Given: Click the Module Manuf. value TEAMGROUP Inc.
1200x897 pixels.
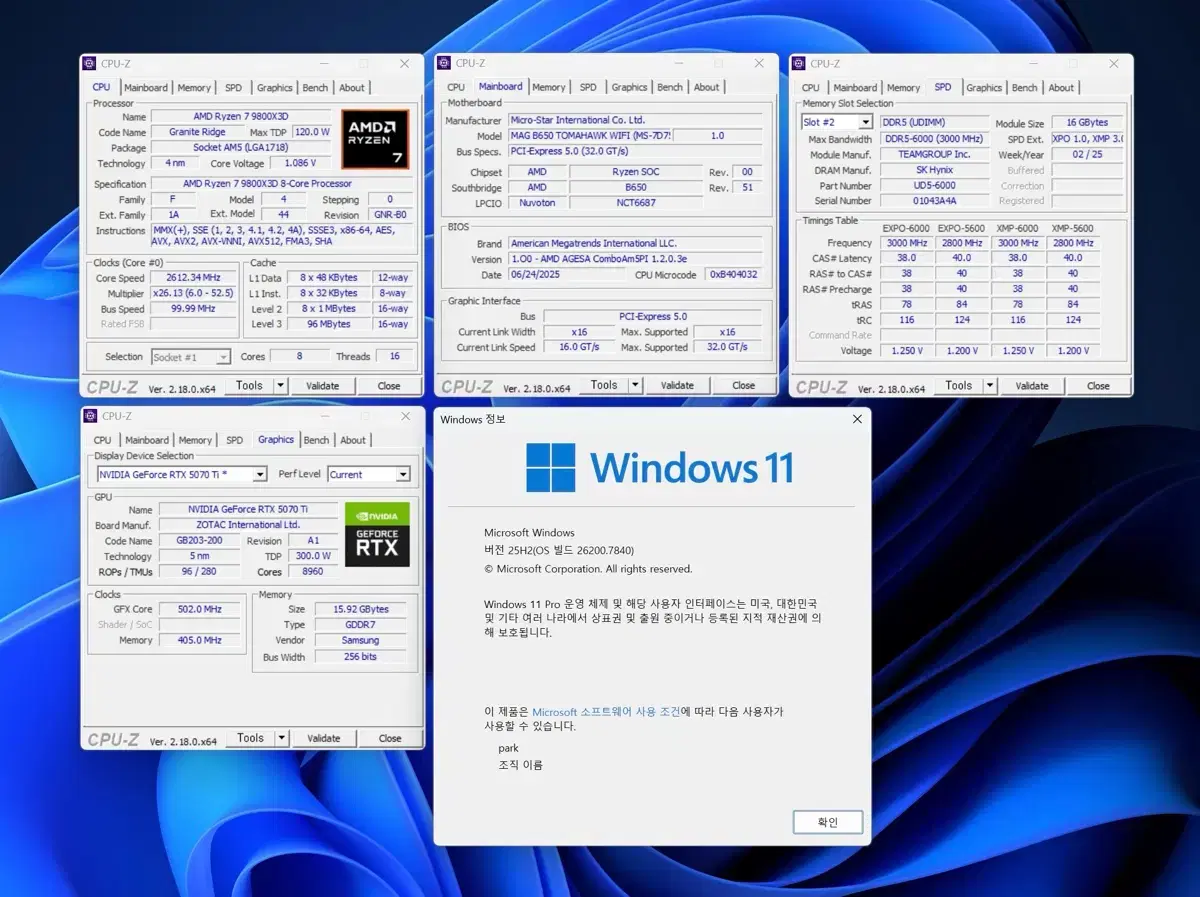Looking at the screenshot, I should 933,155.
